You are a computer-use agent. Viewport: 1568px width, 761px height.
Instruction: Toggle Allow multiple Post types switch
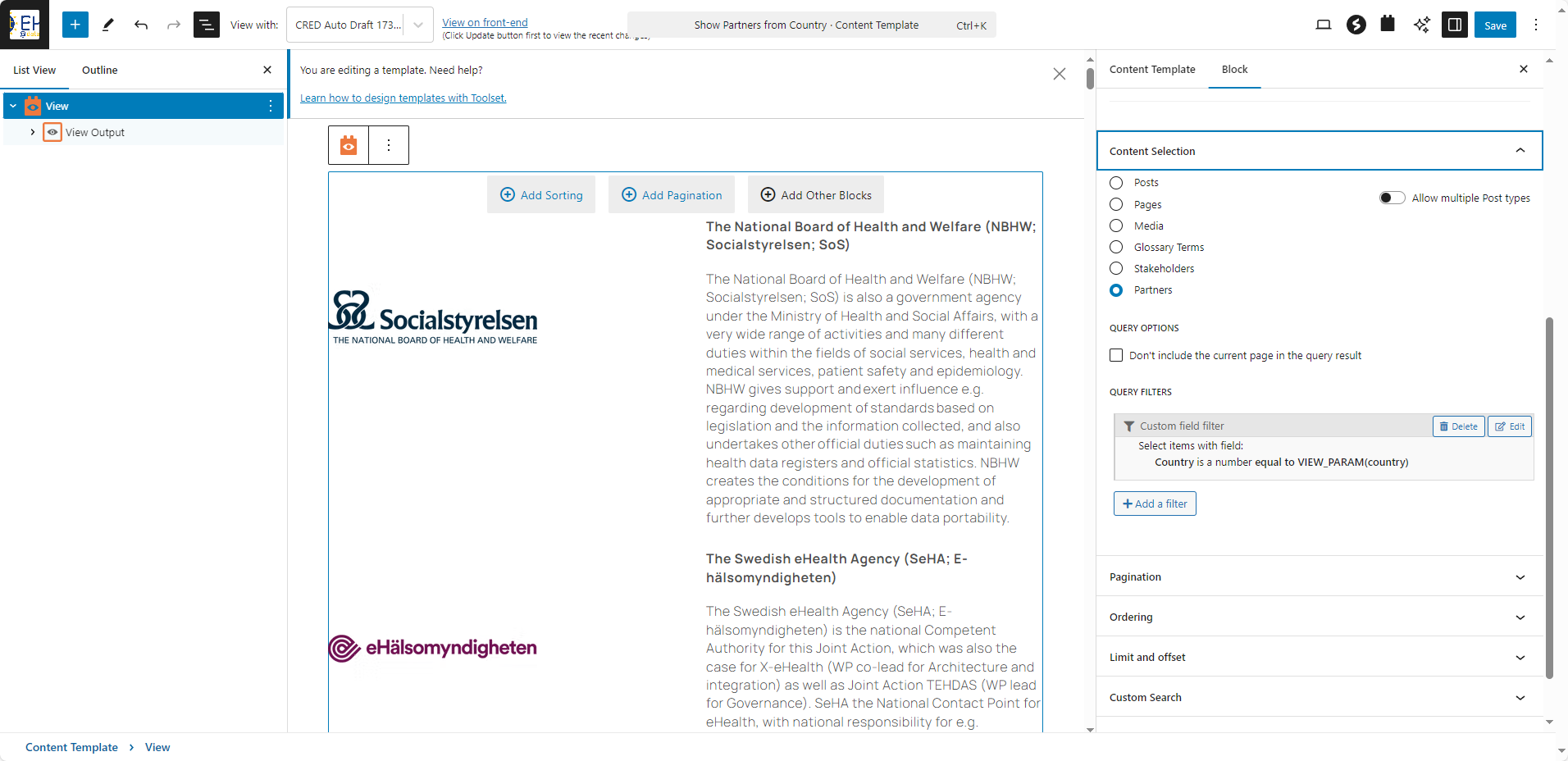[x=1392, y=198]
